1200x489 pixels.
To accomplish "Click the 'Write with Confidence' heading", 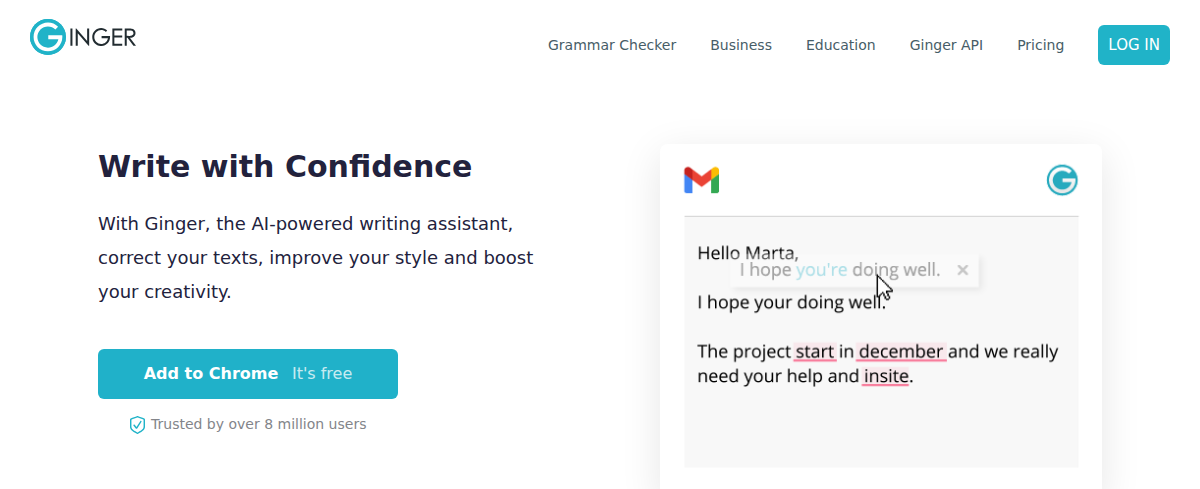I will tap(285, 166).
